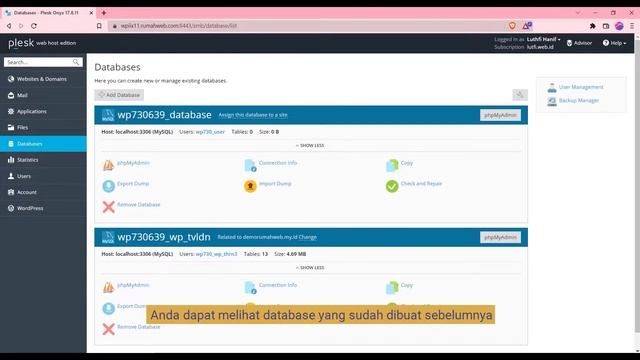The height and width of the screenshot is (360, 640).
Task: Click the plesk logo
Action: pos(21,43)
